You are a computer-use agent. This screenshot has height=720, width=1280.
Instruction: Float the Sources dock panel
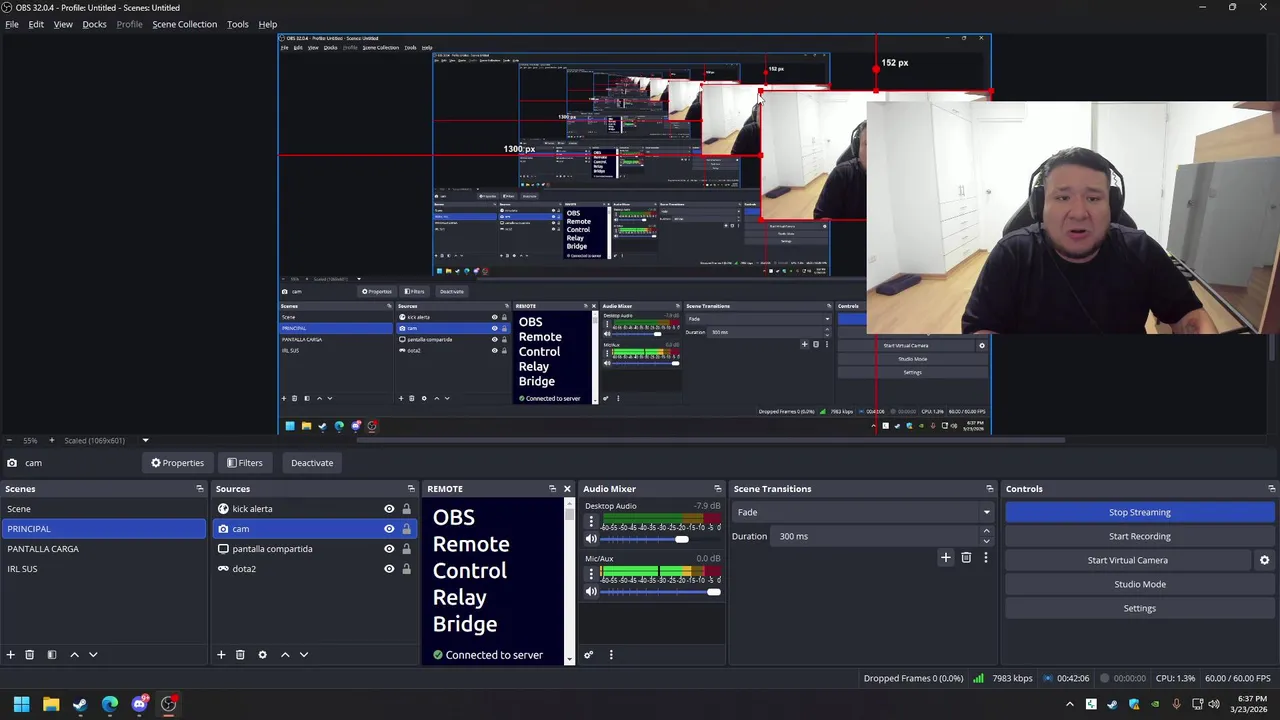pos(411,489)
